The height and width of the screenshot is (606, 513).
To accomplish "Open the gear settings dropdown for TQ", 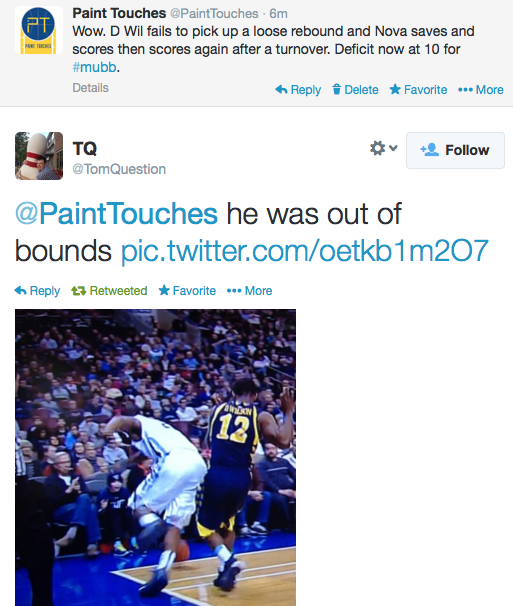I will coord(383,148).
